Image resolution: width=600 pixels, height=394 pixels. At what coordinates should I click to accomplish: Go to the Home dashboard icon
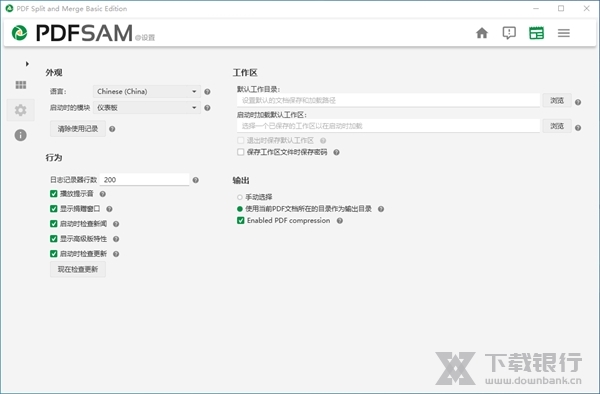[482, 33]
